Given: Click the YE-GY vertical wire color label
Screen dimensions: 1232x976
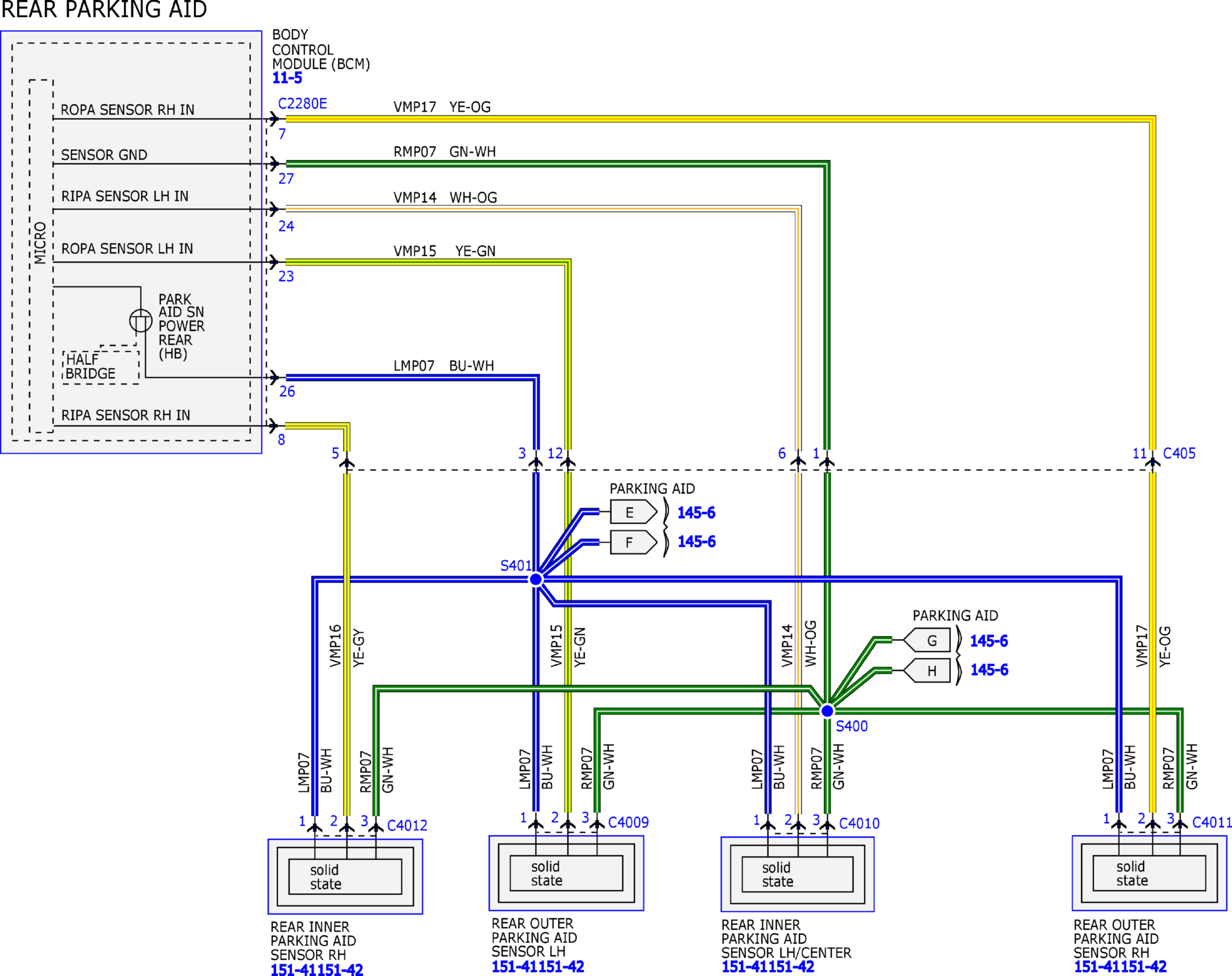Looking at the screenshot, I should coord(359,647).
